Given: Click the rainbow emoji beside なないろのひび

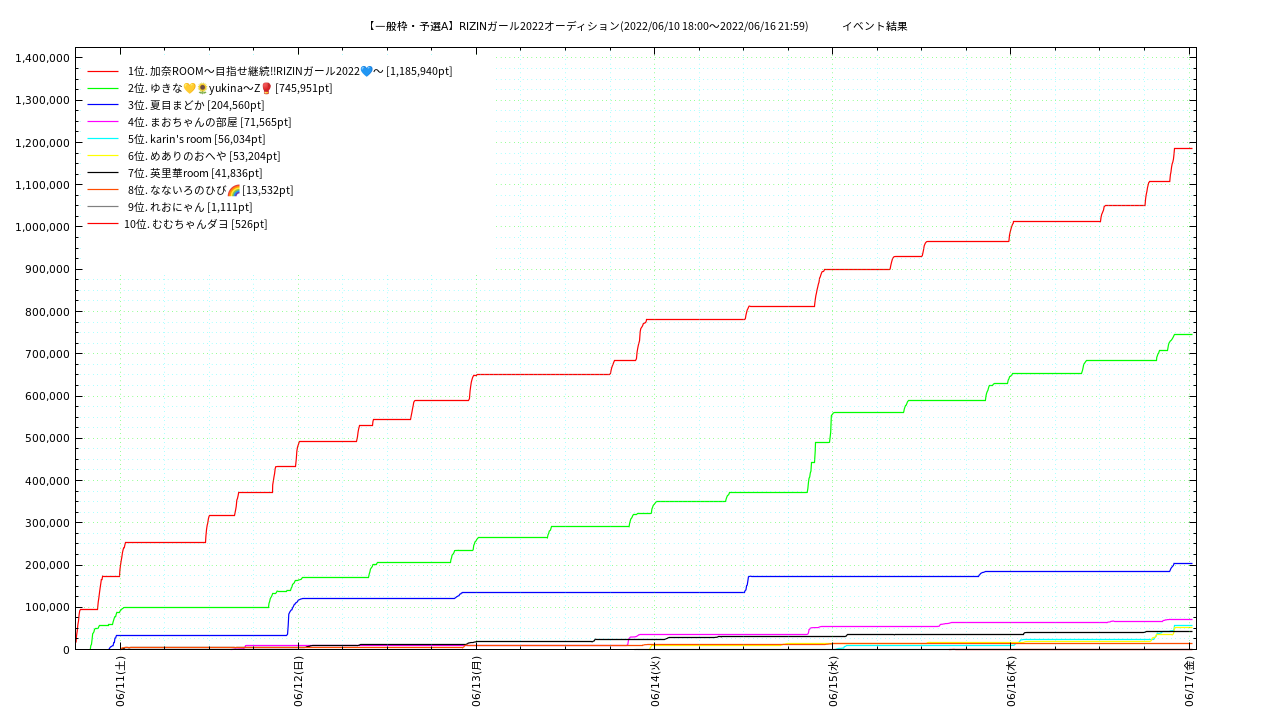Looking at the screenshot, I should tap(234, 190).
